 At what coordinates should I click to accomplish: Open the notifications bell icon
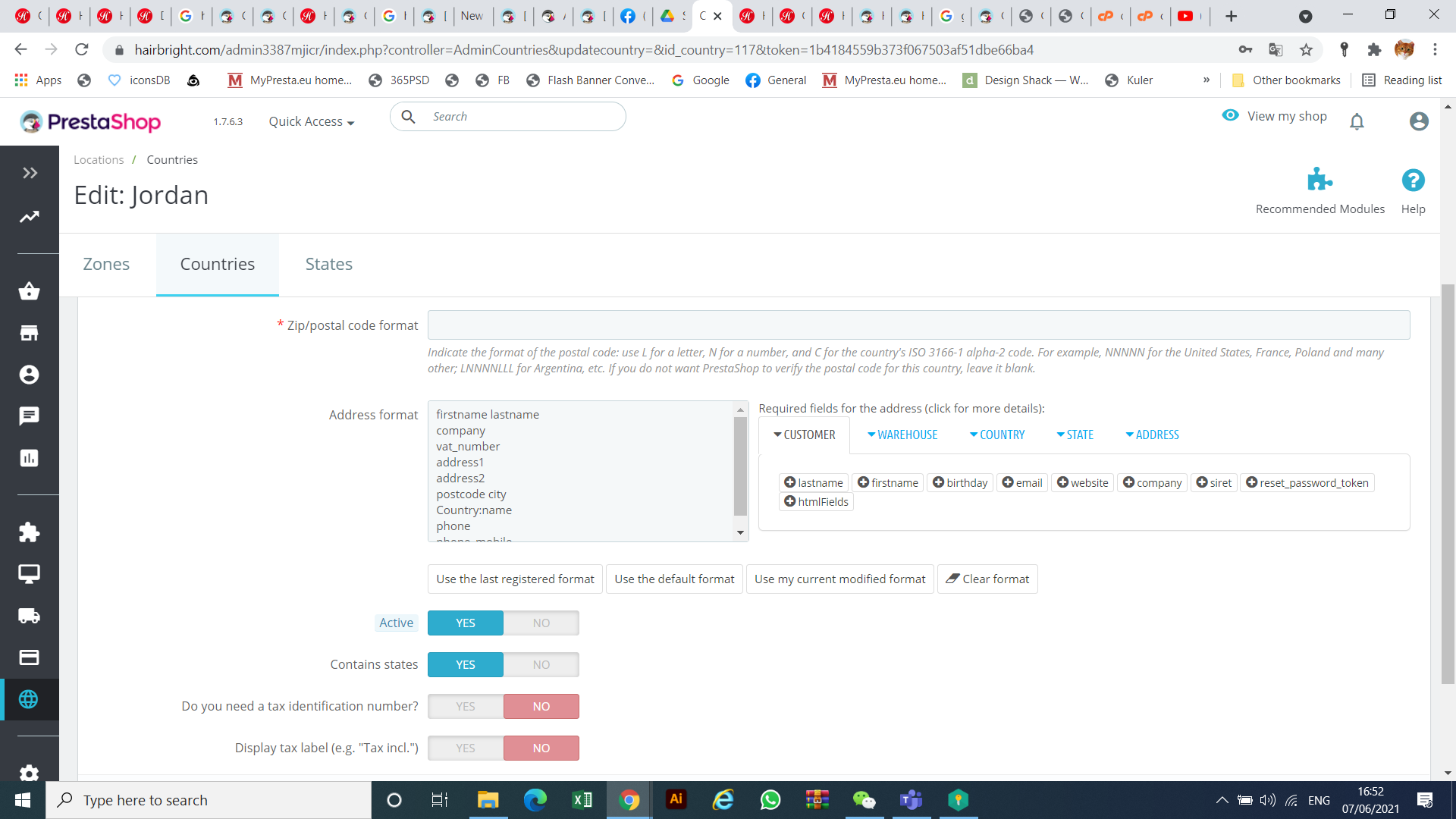click(1357, 121)
